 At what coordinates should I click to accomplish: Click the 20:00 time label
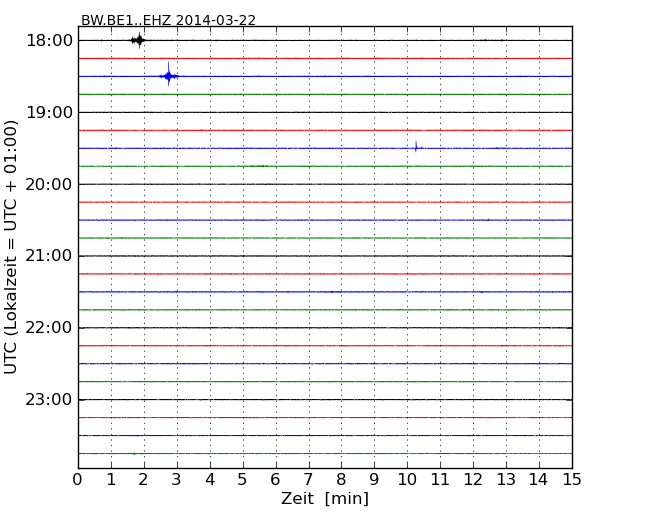pyautogui.click(x=49, y=185)
